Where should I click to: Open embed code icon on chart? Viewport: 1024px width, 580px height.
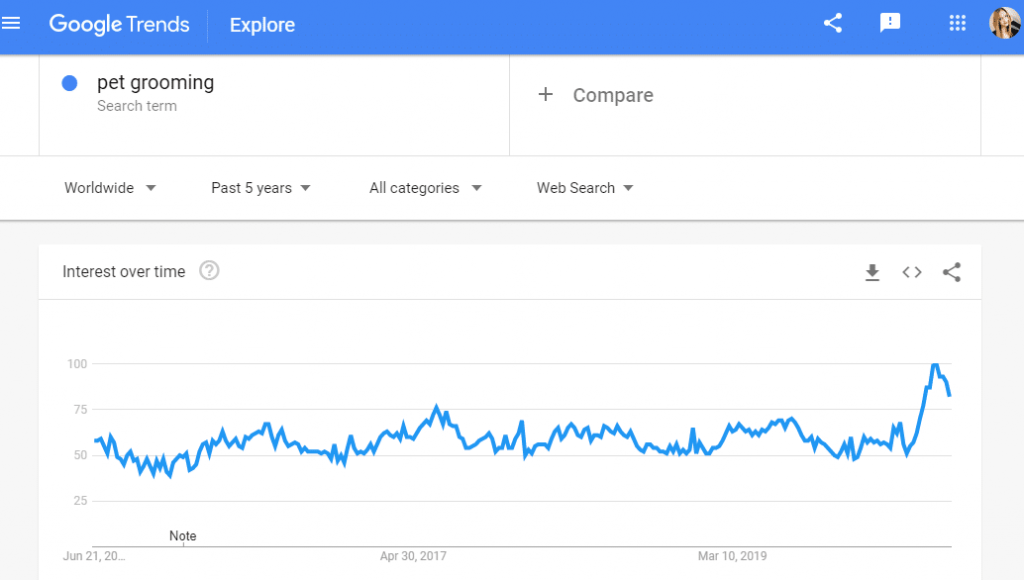[x=912, y=272]
